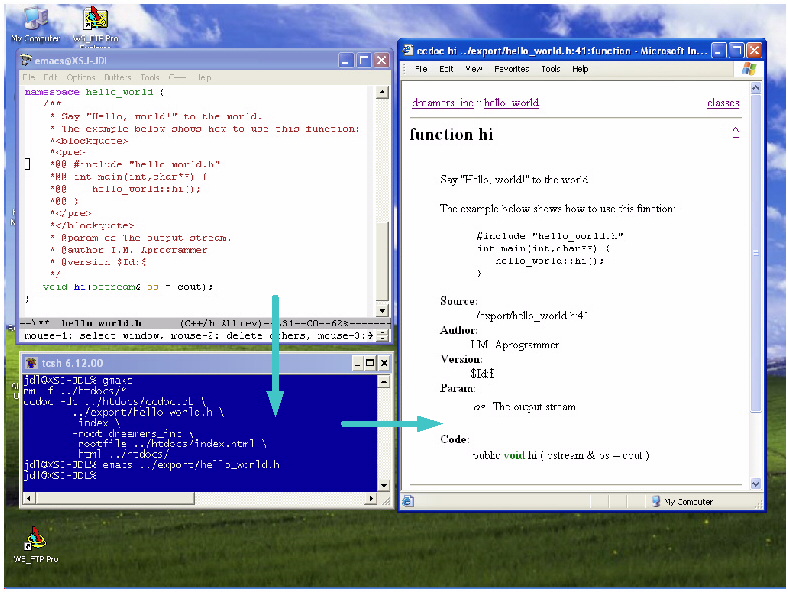Open File menu in Internet Explorer

point(421,69)
